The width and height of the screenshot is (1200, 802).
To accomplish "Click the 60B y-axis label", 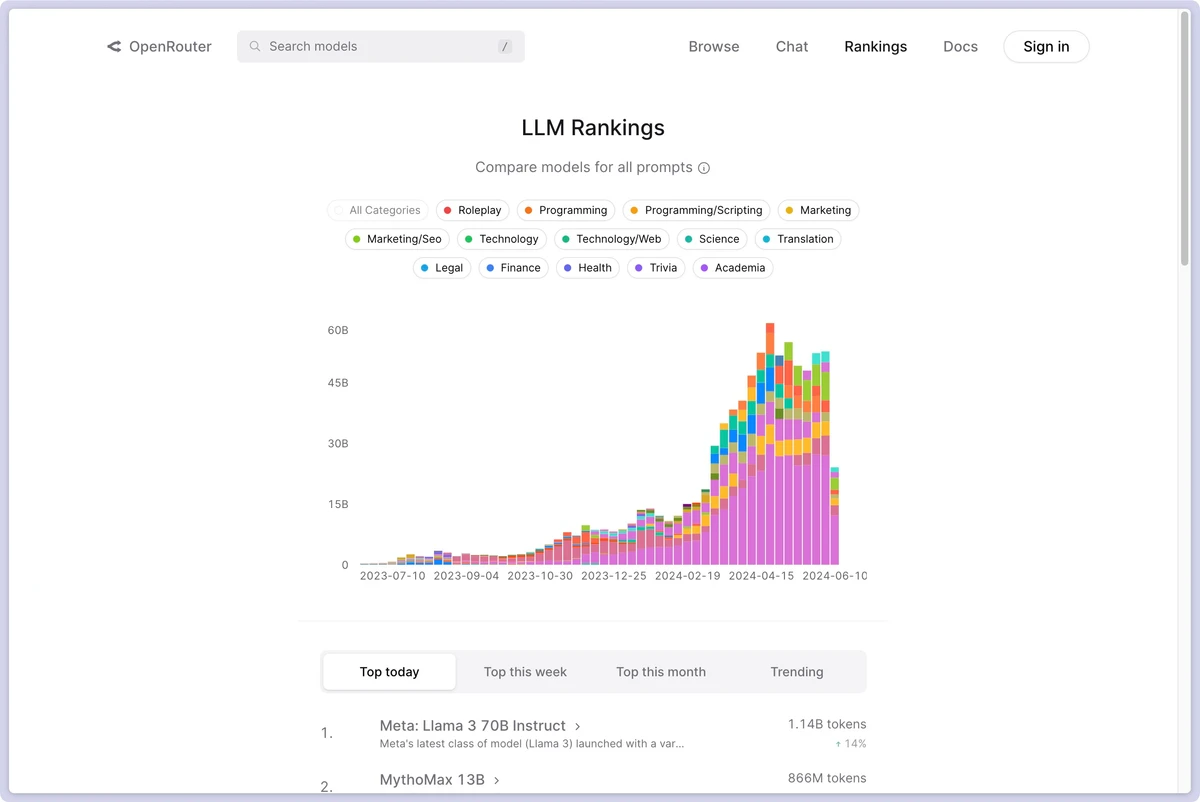I will point(338,330).
